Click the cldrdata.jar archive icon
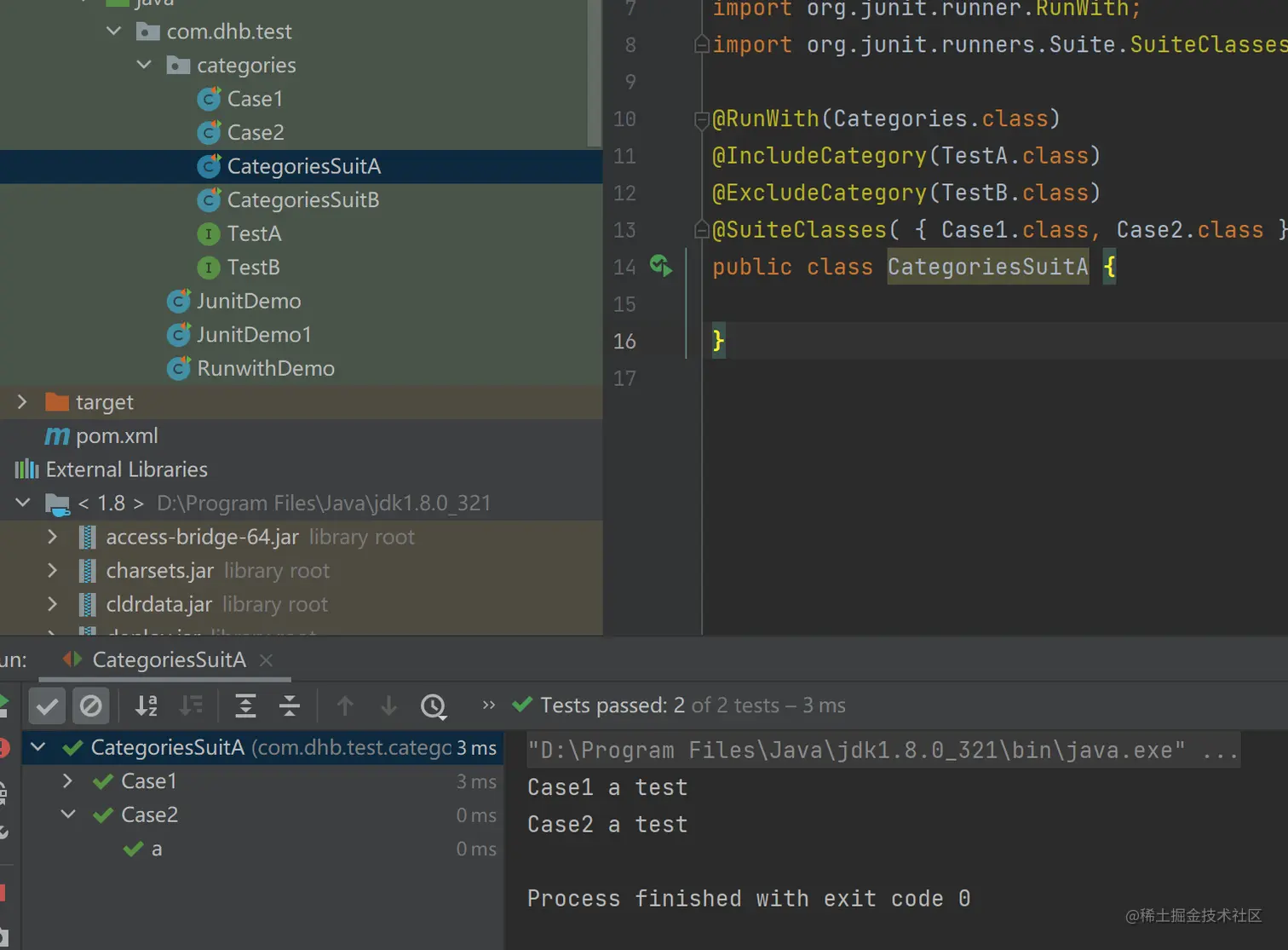Image resolution: width=1288 pixels, height=950 pixels. coord(87,604)
